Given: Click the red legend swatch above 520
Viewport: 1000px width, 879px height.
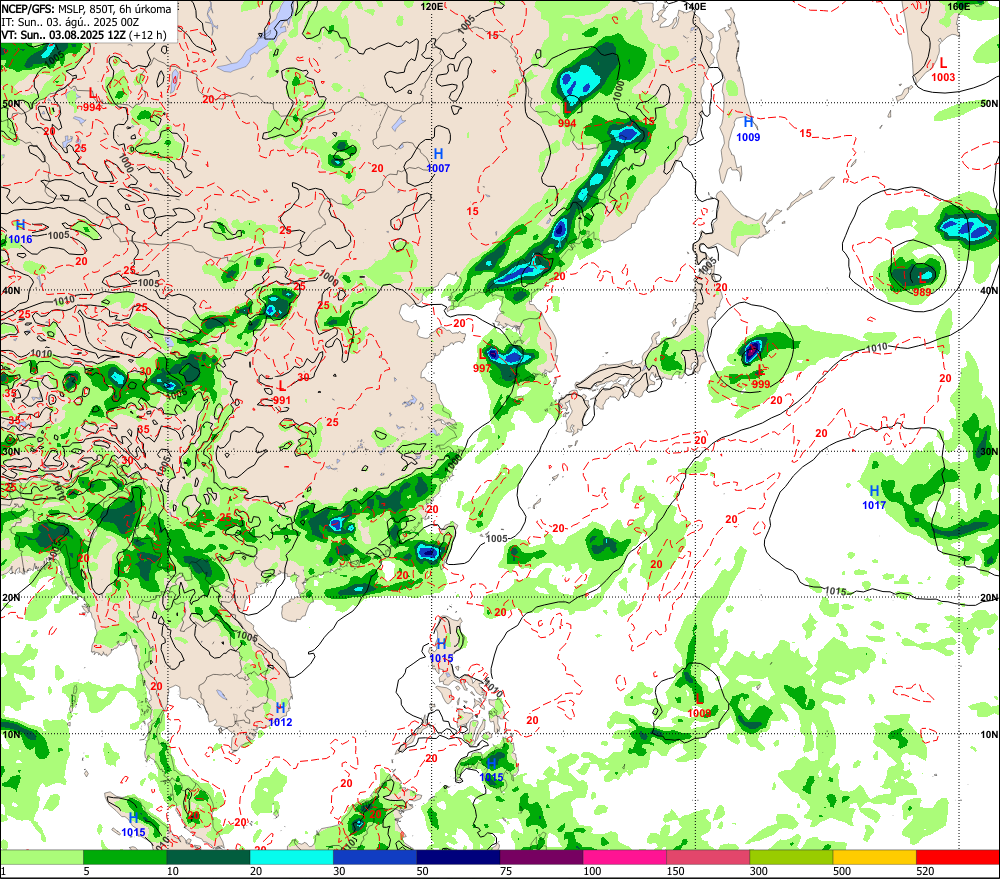Looking at the screenshot, I should click(x=958, y=857).
